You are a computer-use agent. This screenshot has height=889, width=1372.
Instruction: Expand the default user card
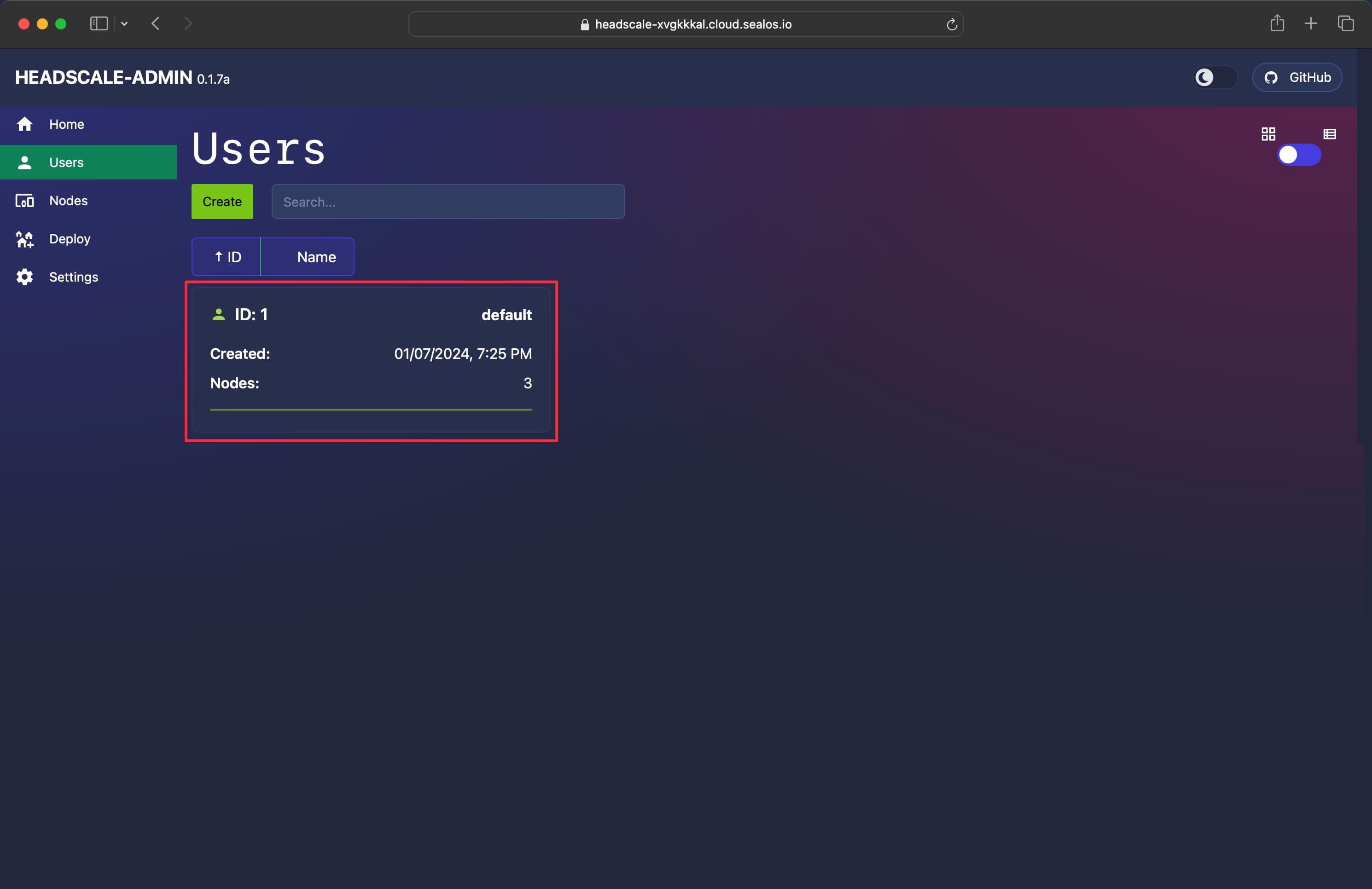(371, 360)
